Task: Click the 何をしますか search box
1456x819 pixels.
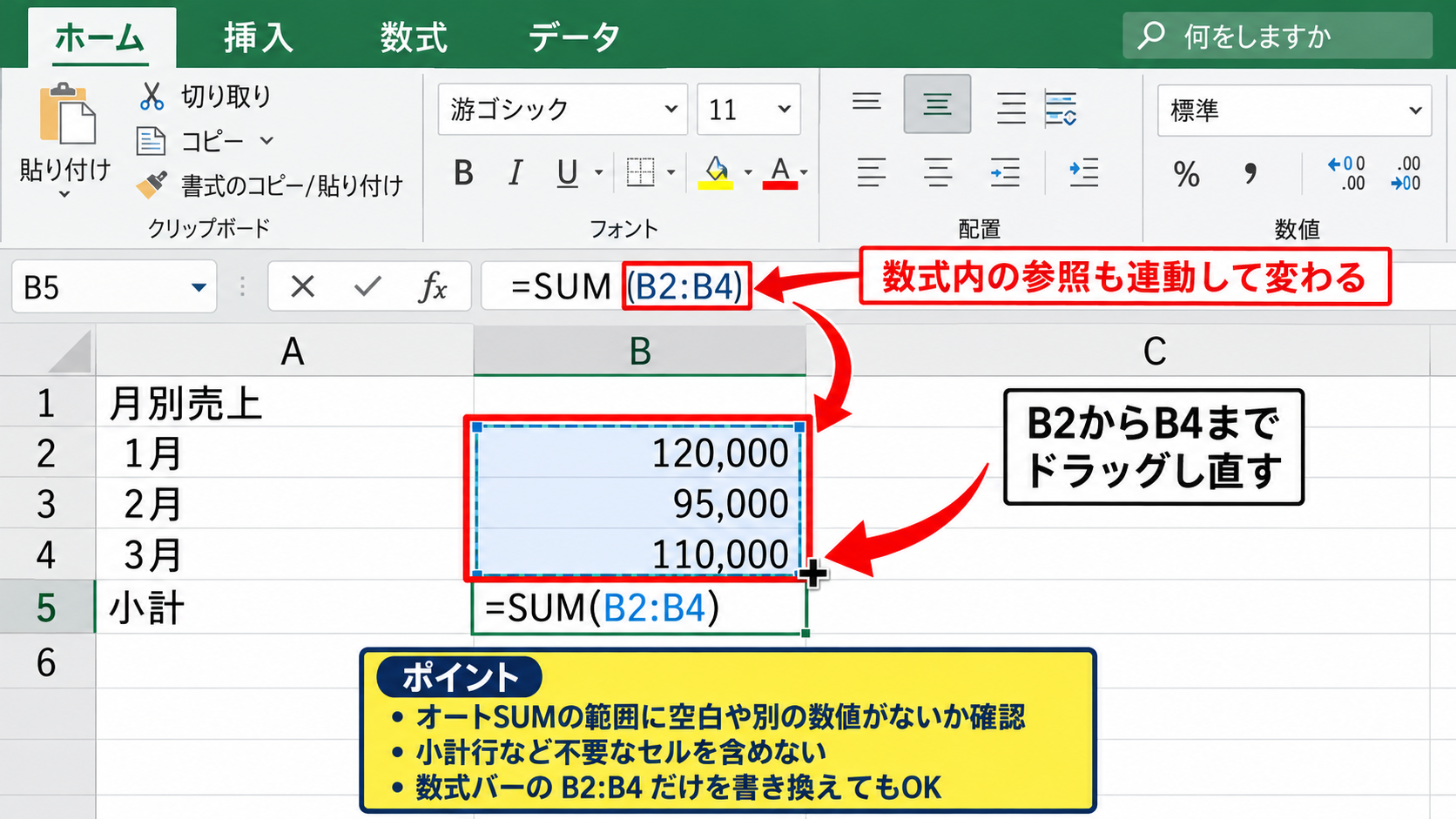Action: click(x=1277, y=36)
